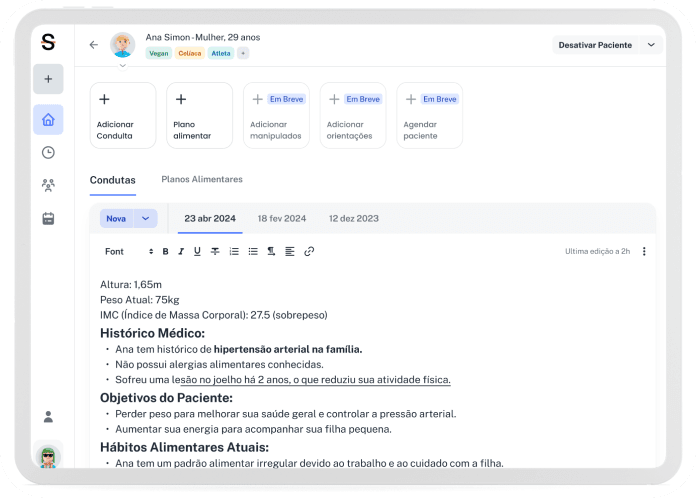Add a tag with the plus chip

[x=243, y=53]
